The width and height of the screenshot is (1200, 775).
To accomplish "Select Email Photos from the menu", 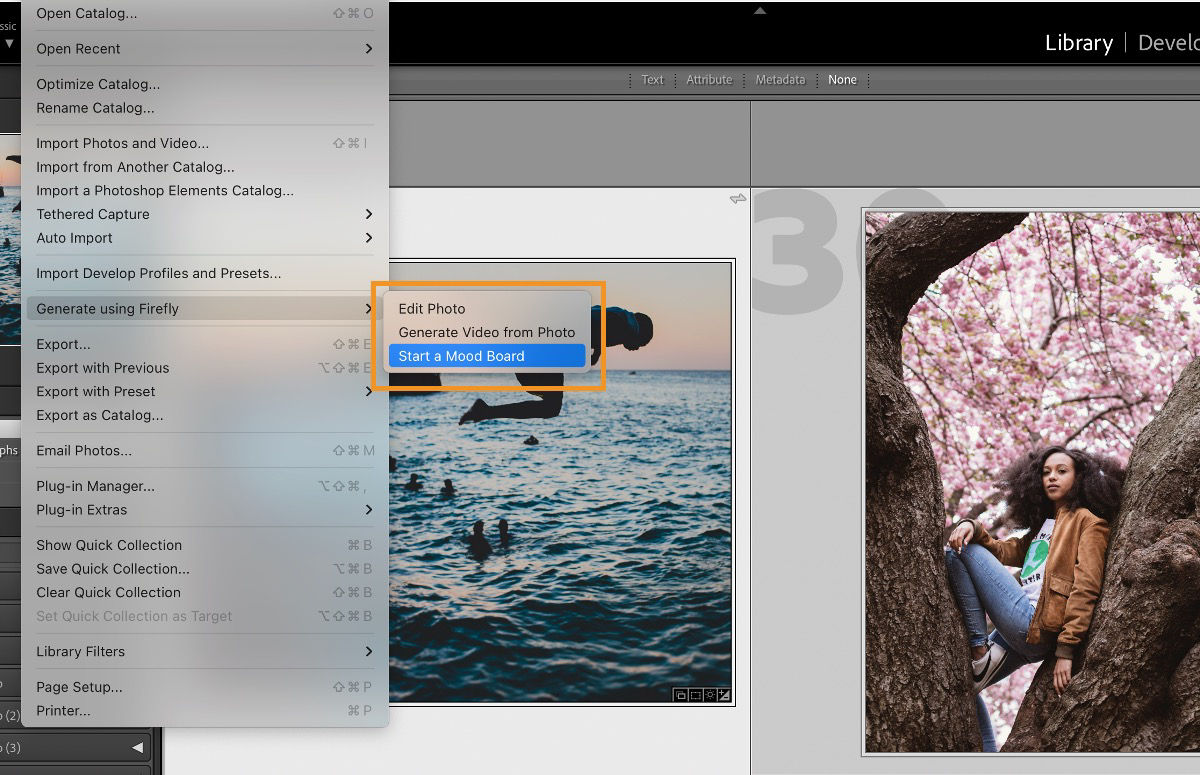I will pyautogui.click(x=84, y=450).
